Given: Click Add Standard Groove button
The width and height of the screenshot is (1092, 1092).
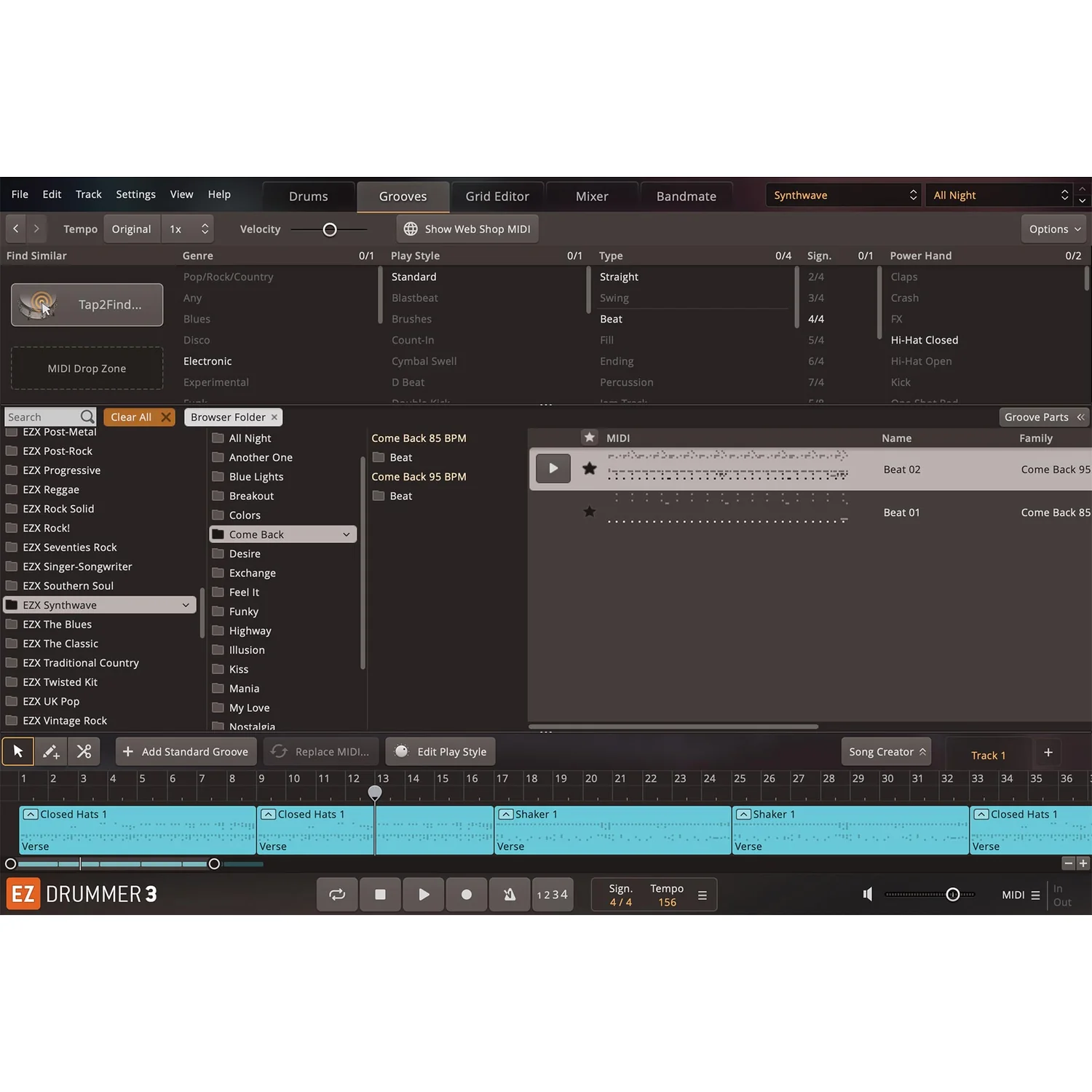Looking at the screenshot, I should point(186,752).
